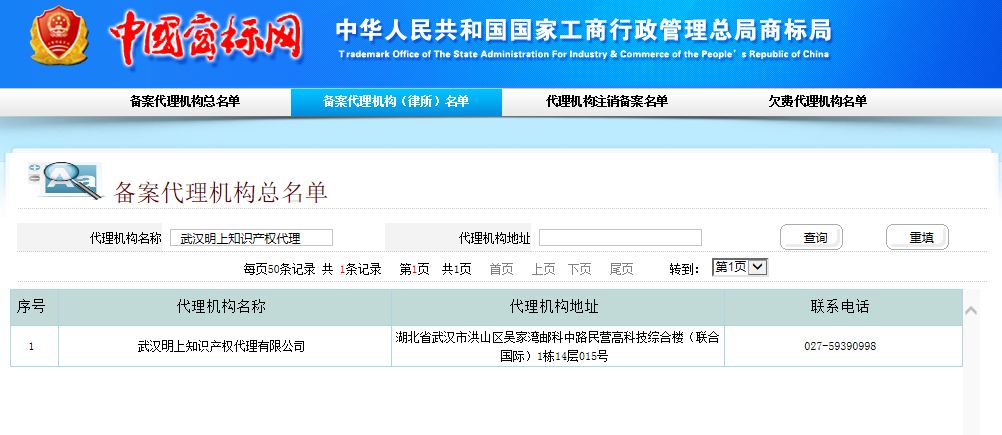This screenshot has width=1002, height=435.
Task: Open the 备案代理机构总名单 tab
Action: (185, 101)
